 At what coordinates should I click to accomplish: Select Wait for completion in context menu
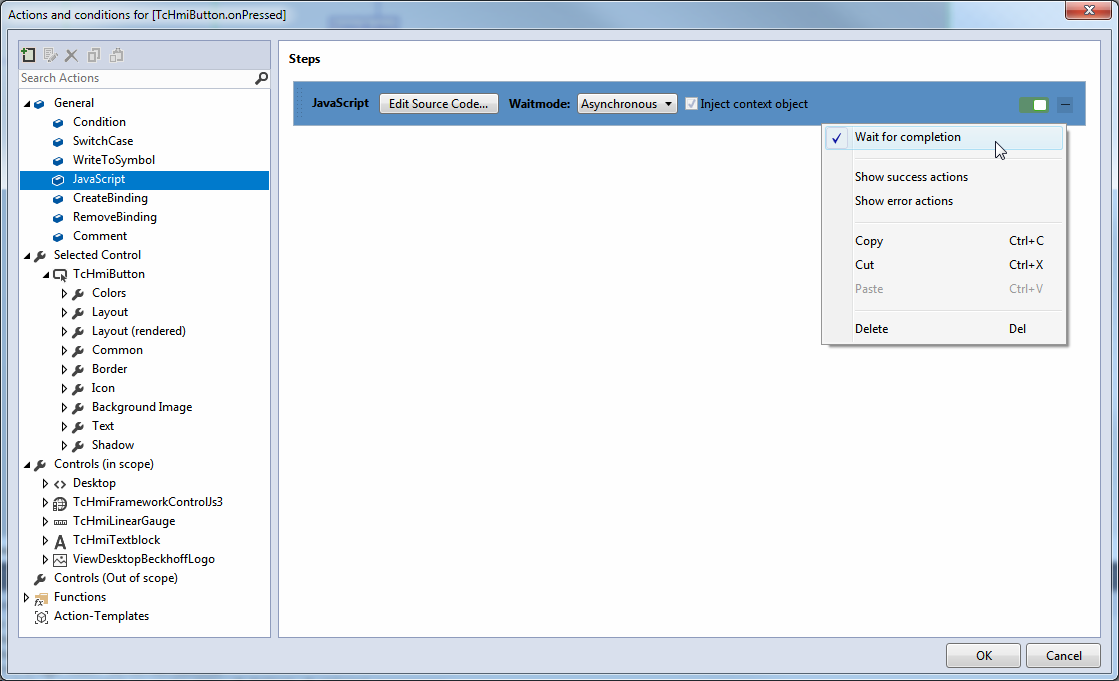click(x=943, y=137)
